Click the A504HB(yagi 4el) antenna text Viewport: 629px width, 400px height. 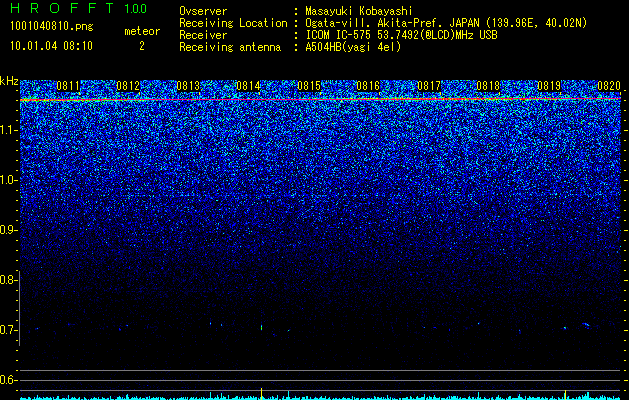[x=353, y=47]
